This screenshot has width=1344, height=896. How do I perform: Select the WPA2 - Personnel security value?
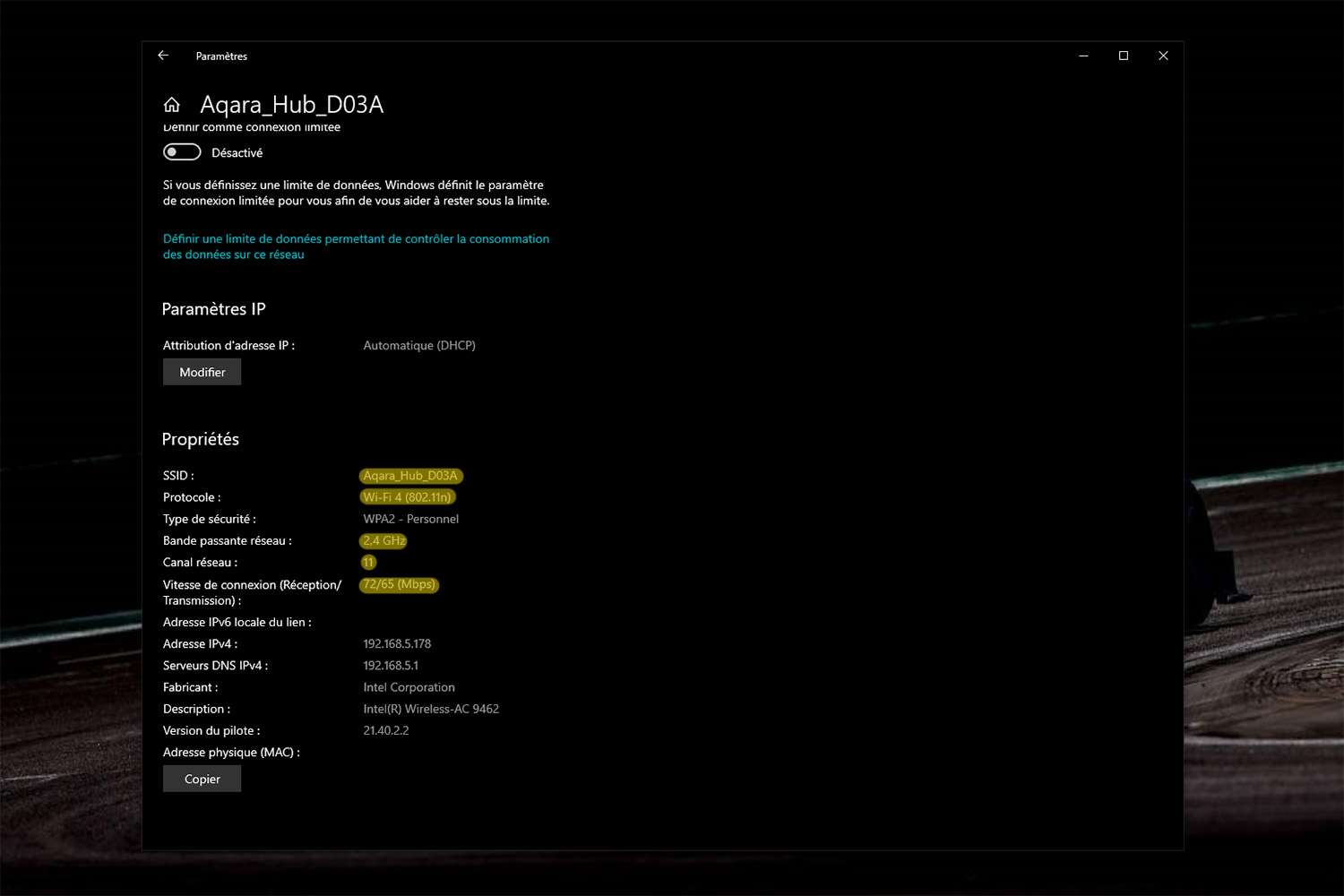point(410,519)
